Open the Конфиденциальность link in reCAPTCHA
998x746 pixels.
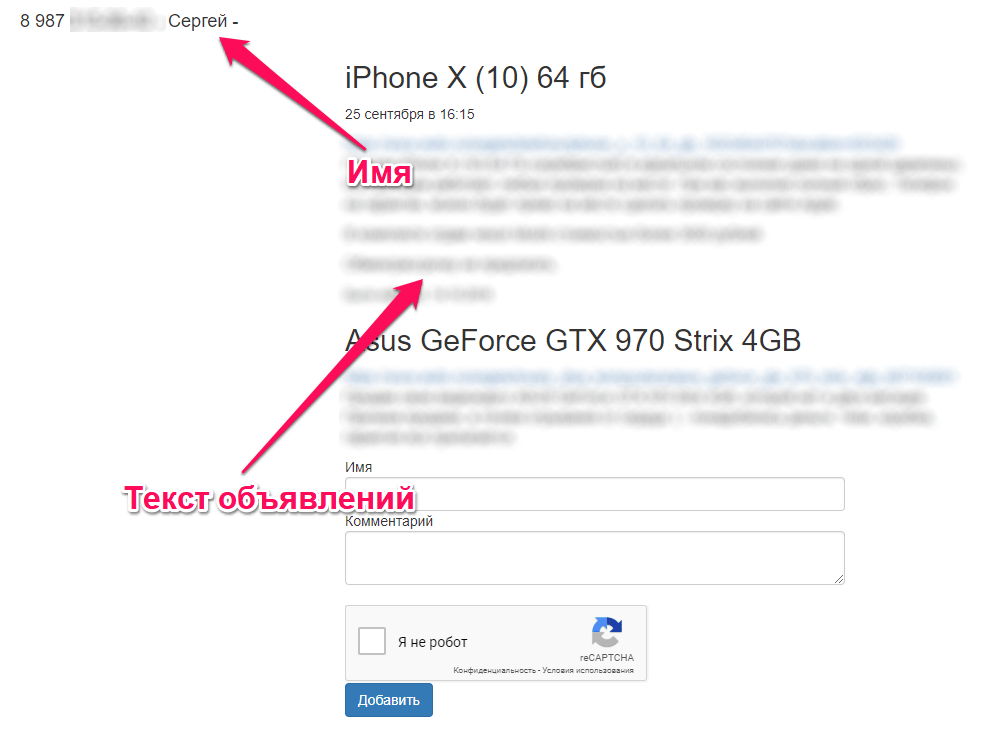[x=495, y=670]
